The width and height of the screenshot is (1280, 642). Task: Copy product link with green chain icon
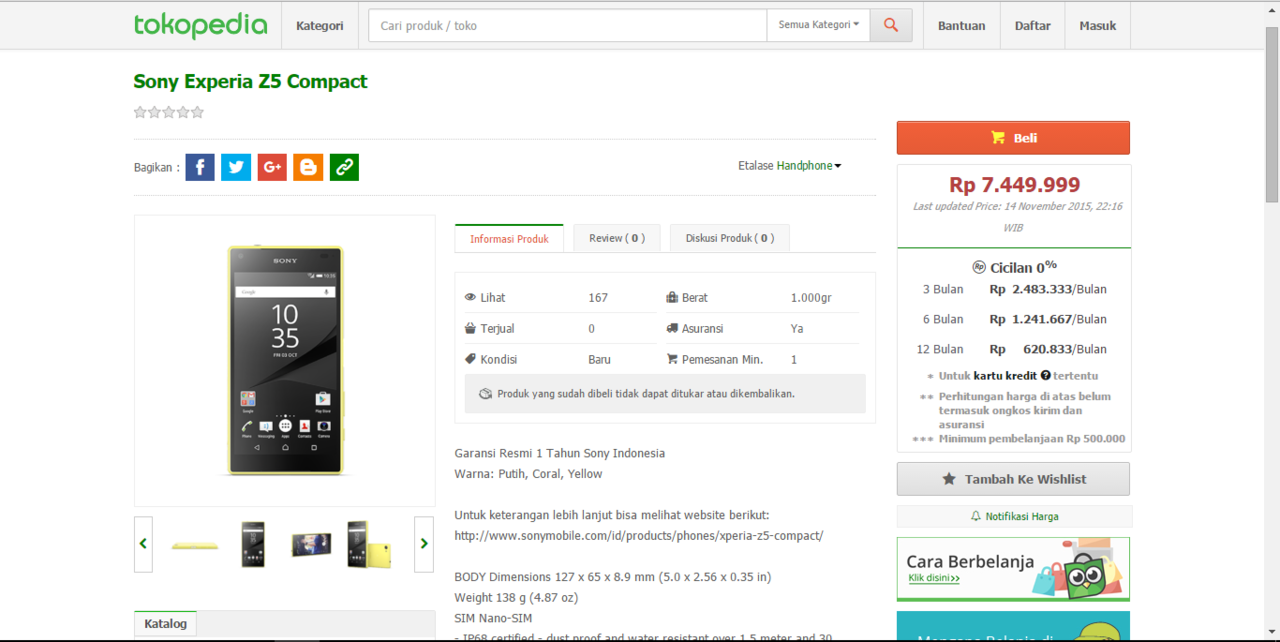coord(344,167)
